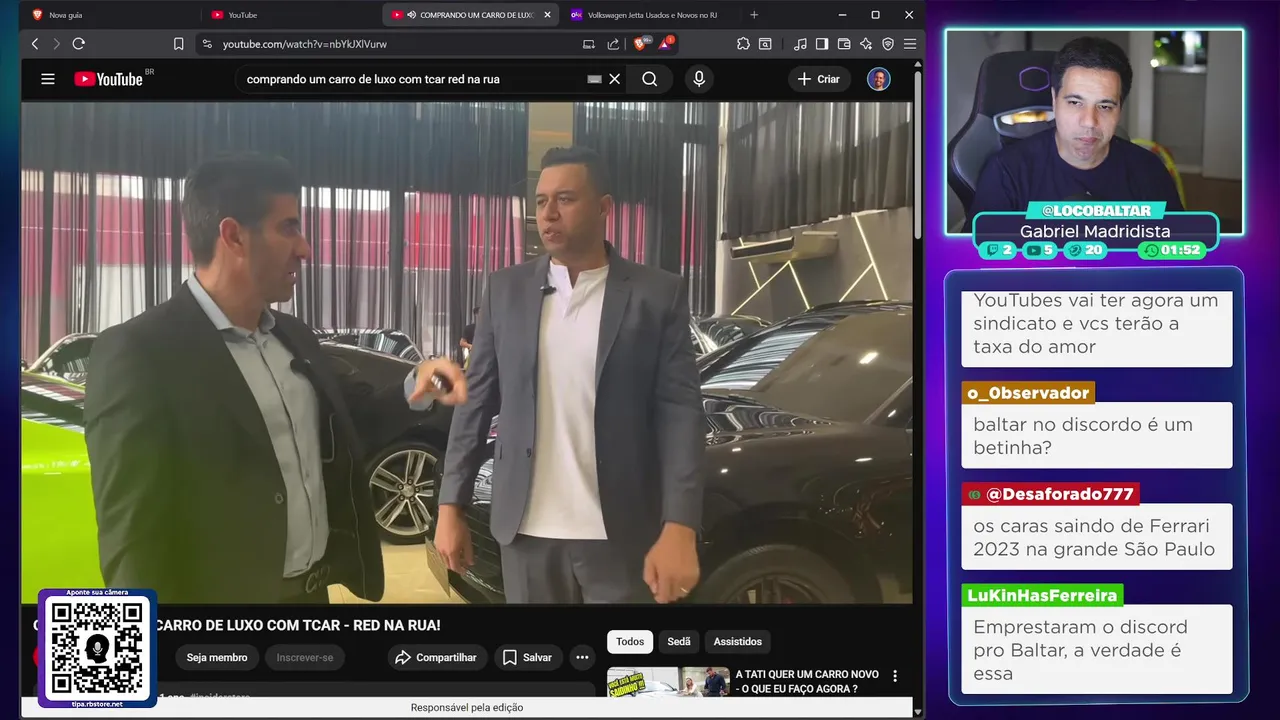Open the Criar create menu
This screenshot has height=720, width=1280.
(x=819, y=79)
